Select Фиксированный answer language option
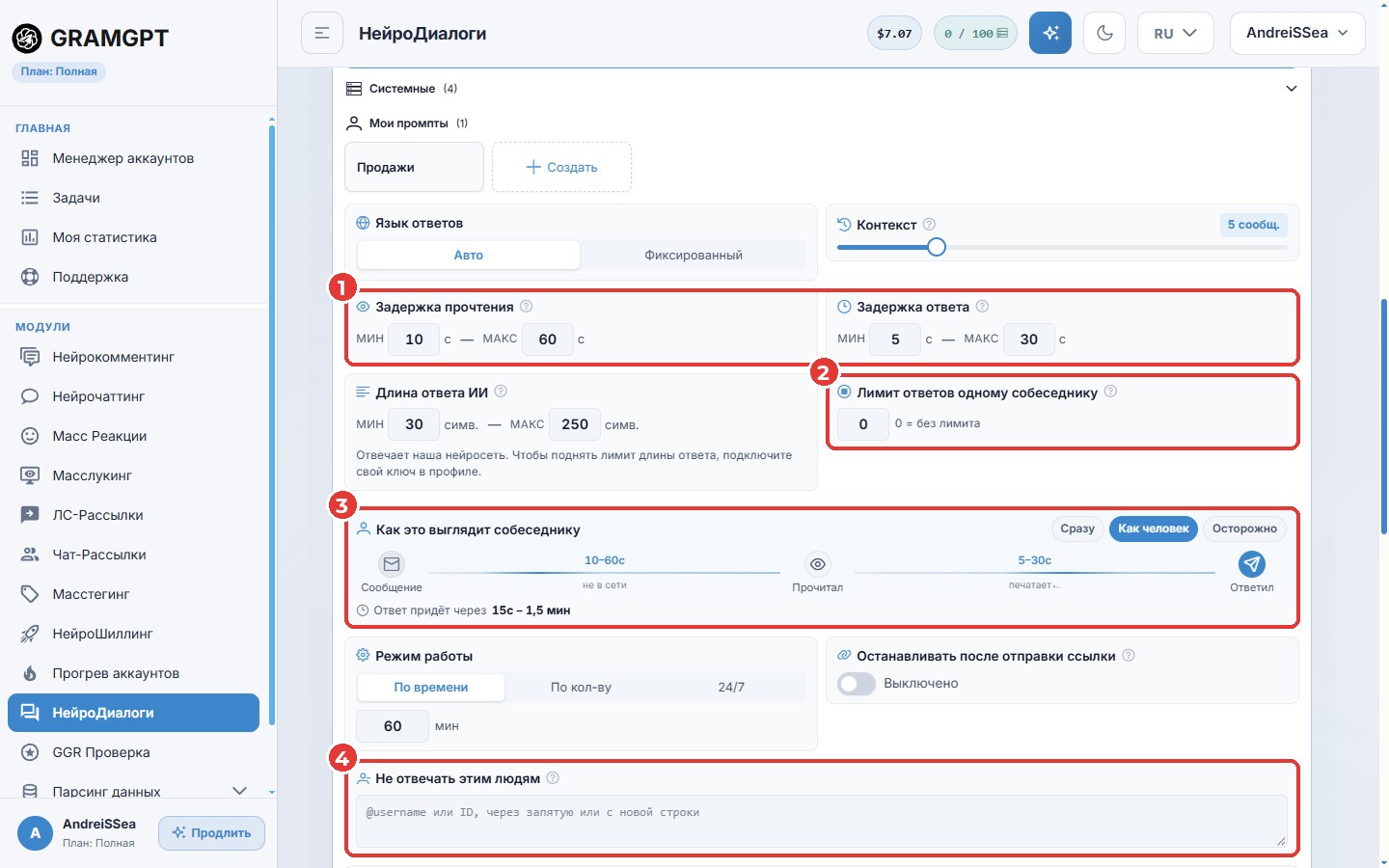Screen dimensions: 1389x868 [x=694, y=256]
